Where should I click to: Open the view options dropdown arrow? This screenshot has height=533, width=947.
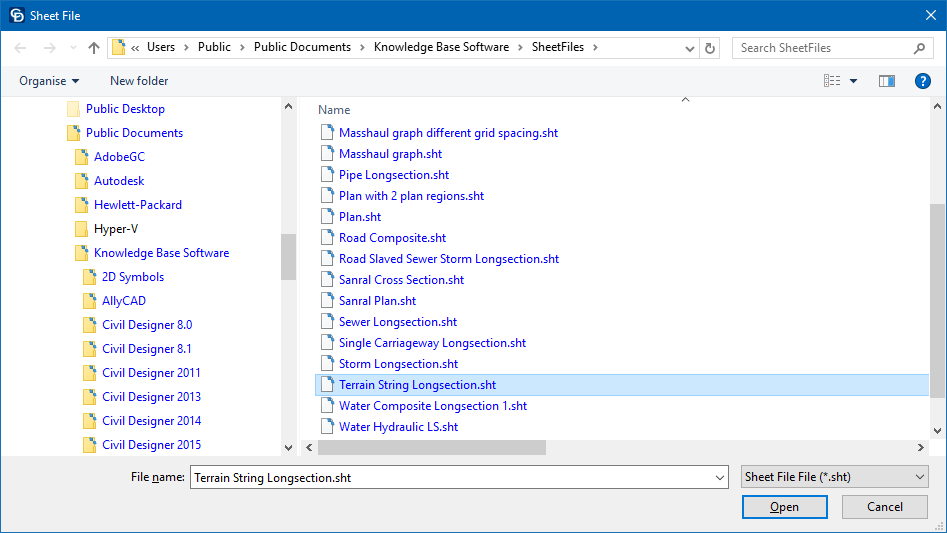[853, 81]
